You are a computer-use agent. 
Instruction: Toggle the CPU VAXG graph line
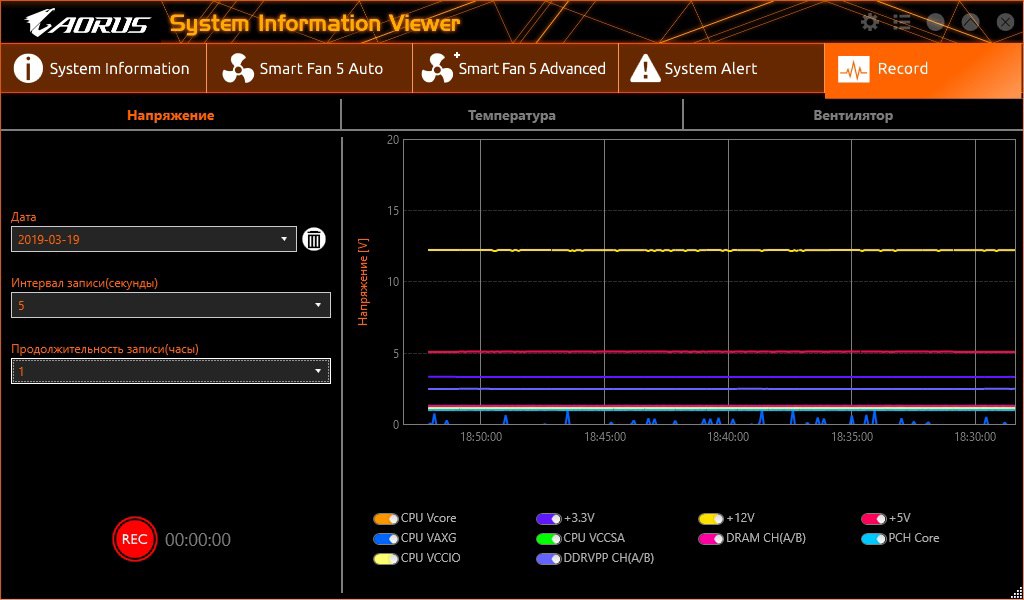(x=386, y=539)
